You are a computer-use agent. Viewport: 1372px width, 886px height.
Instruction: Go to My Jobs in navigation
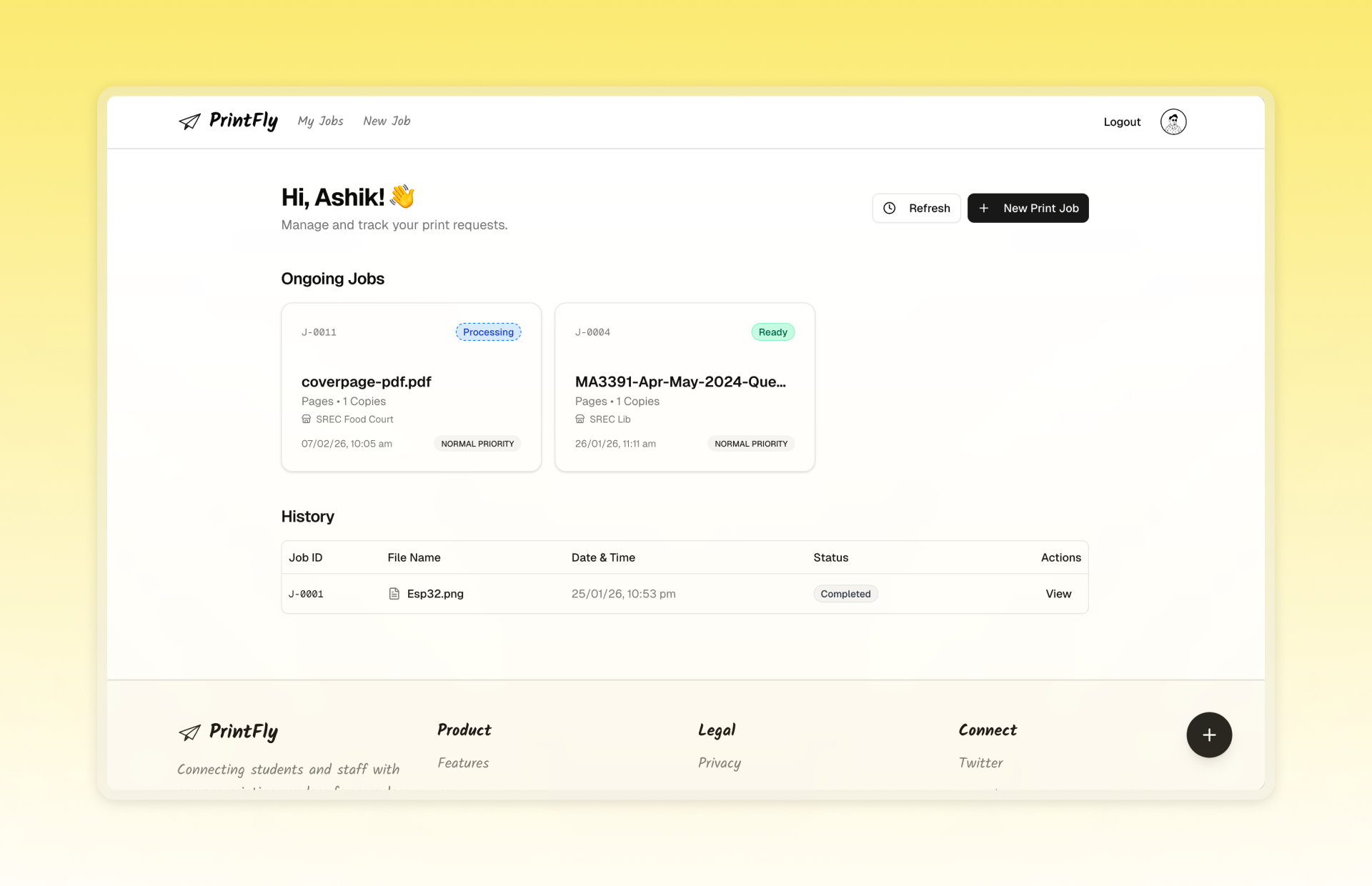tap(320, 121)
